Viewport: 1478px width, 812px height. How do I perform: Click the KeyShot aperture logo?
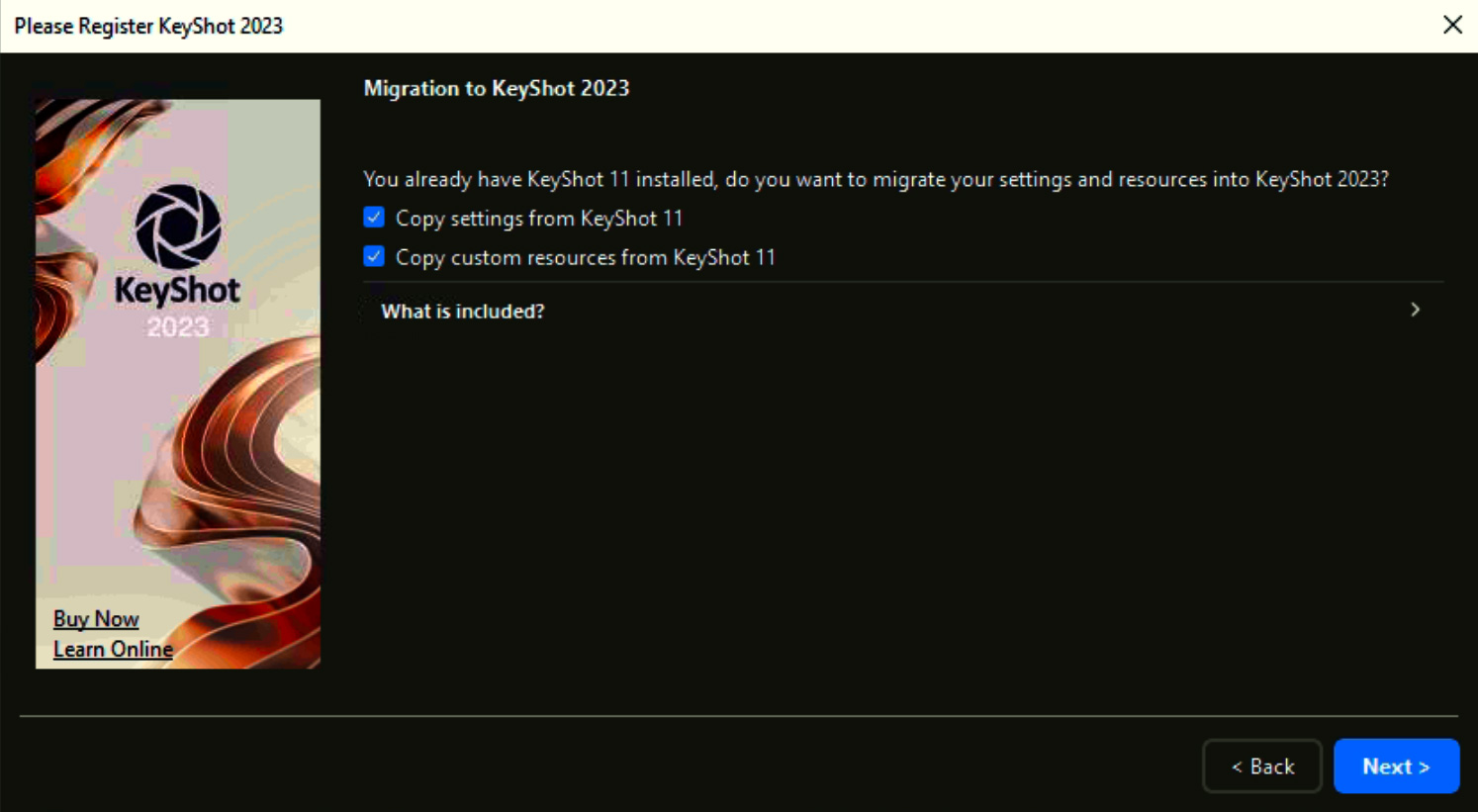(x=178, y=226)
